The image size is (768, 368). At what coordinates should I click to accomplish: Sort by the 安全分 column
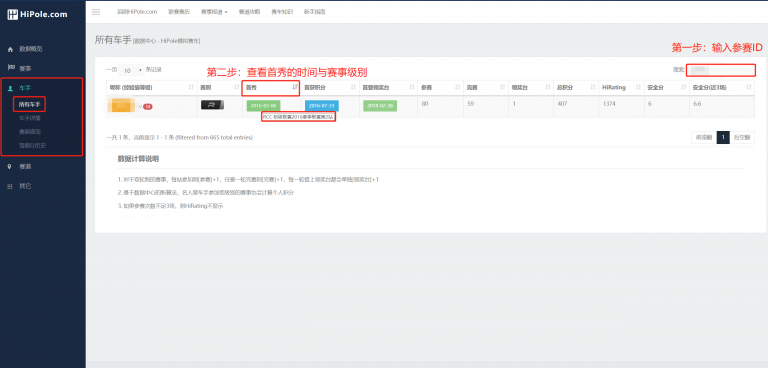coord(666,87)
